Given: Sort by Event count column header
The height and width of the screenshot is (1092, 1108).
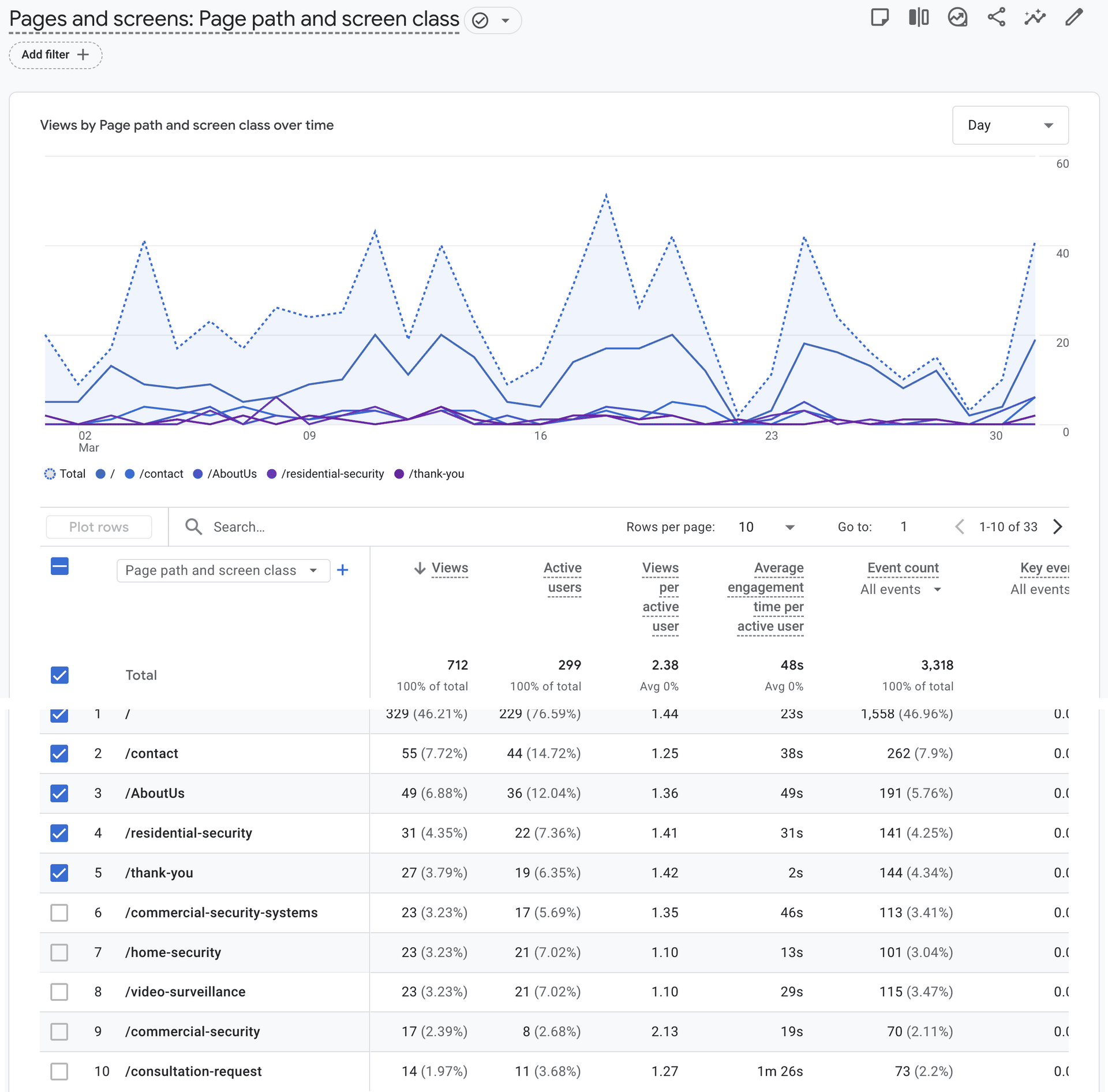Looking at the screenshot, I should pyautogui.click(x=903, y=568).
